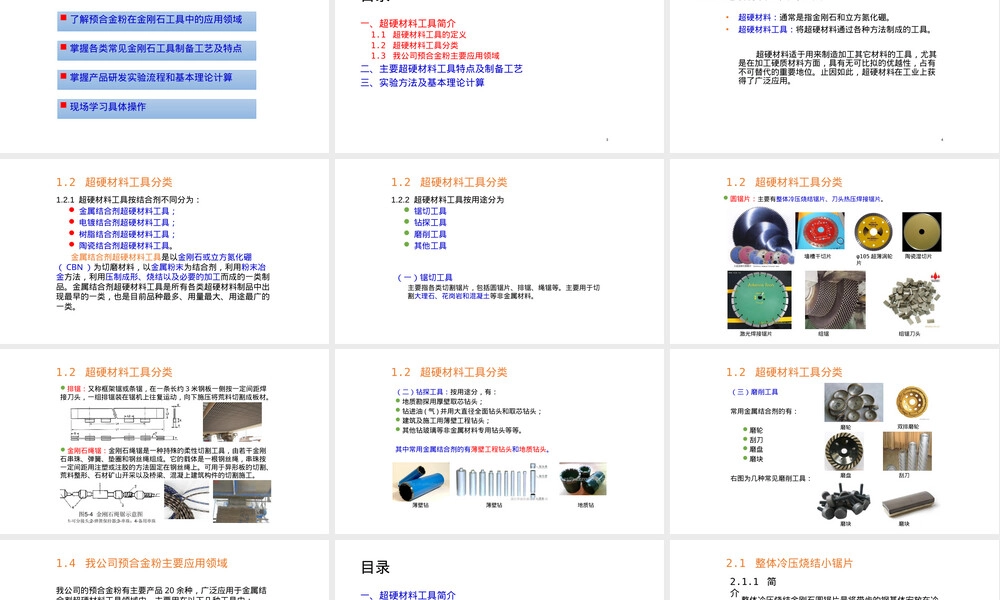The image size is (1000, 600).
Task: Select the slide listing 1.2.2 按用途分为
Action: point(499,252)
